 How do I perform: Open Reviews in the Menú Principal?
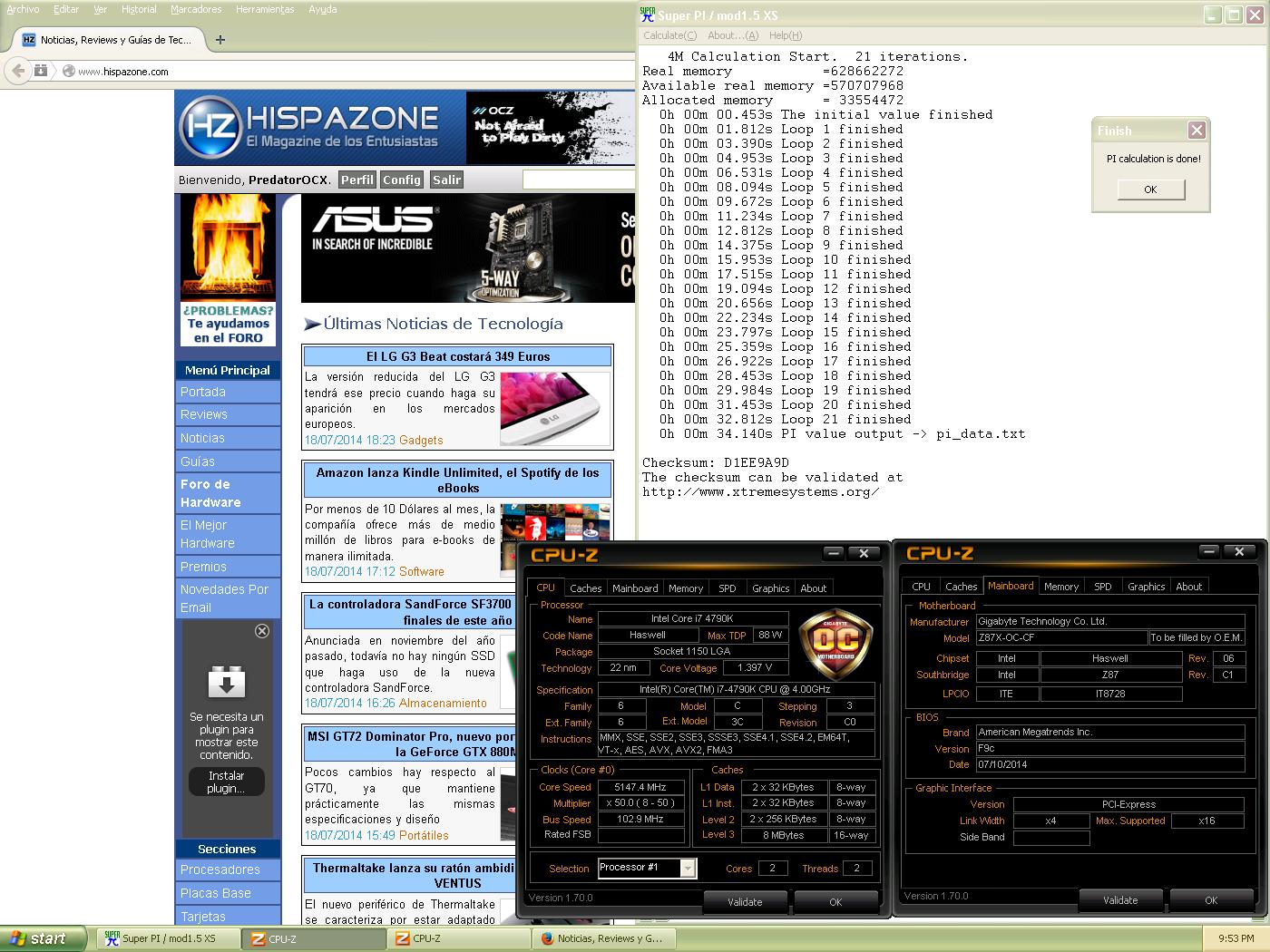coord(228,414)
